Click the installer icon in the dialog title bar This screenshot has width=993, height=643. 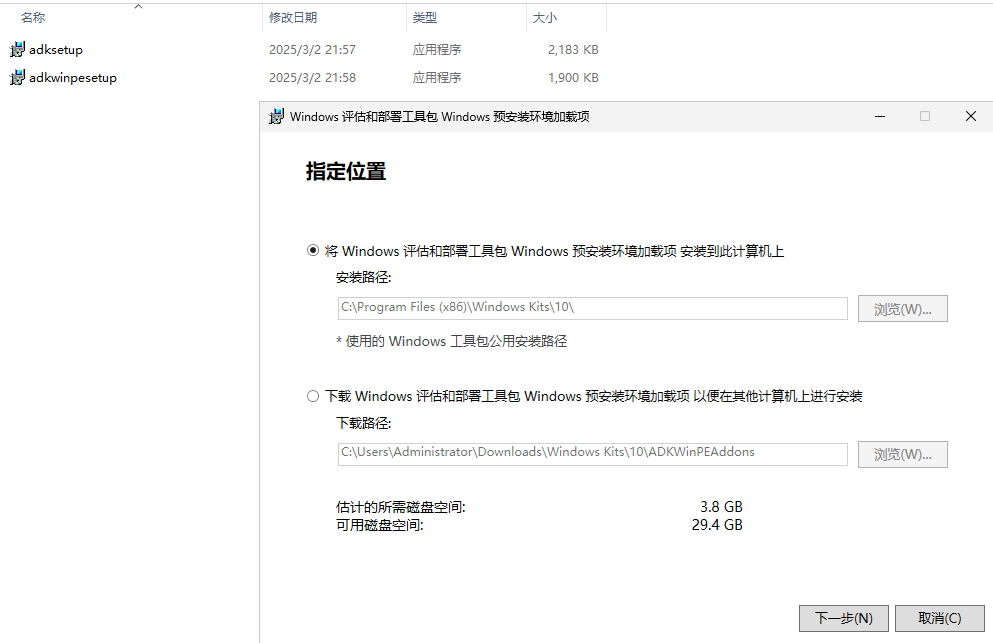pyautogui.click(x=277, y=116)
